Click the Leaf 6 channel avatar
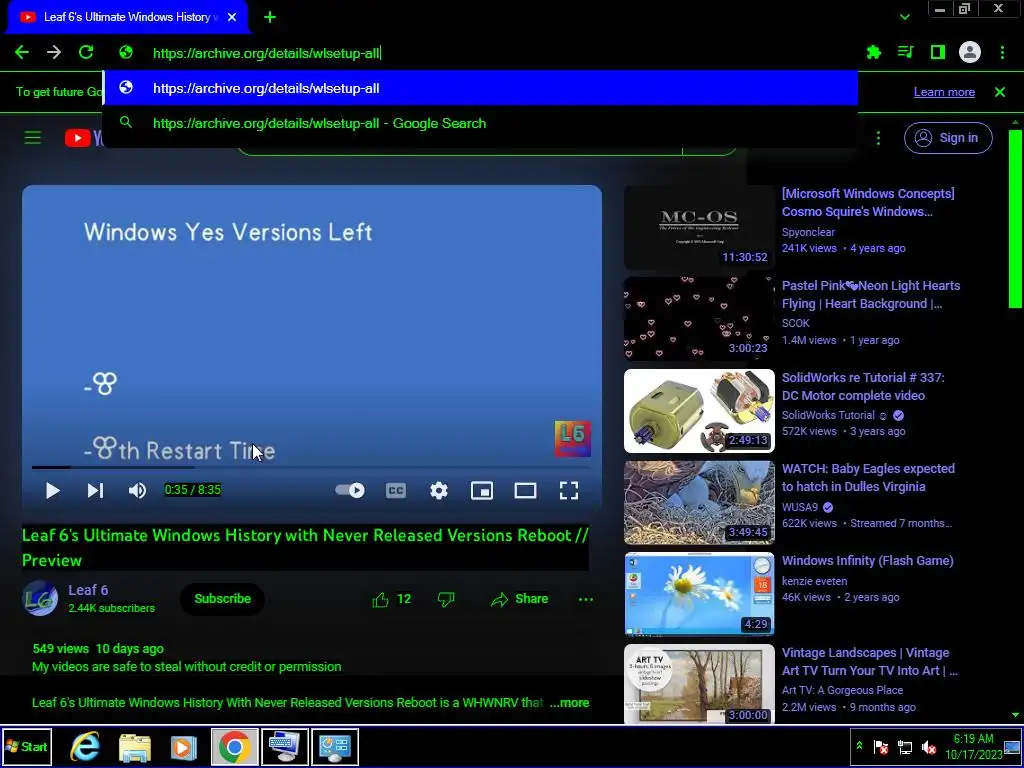1024x768 pixels. pyautogui.click(x=40, y=598)
